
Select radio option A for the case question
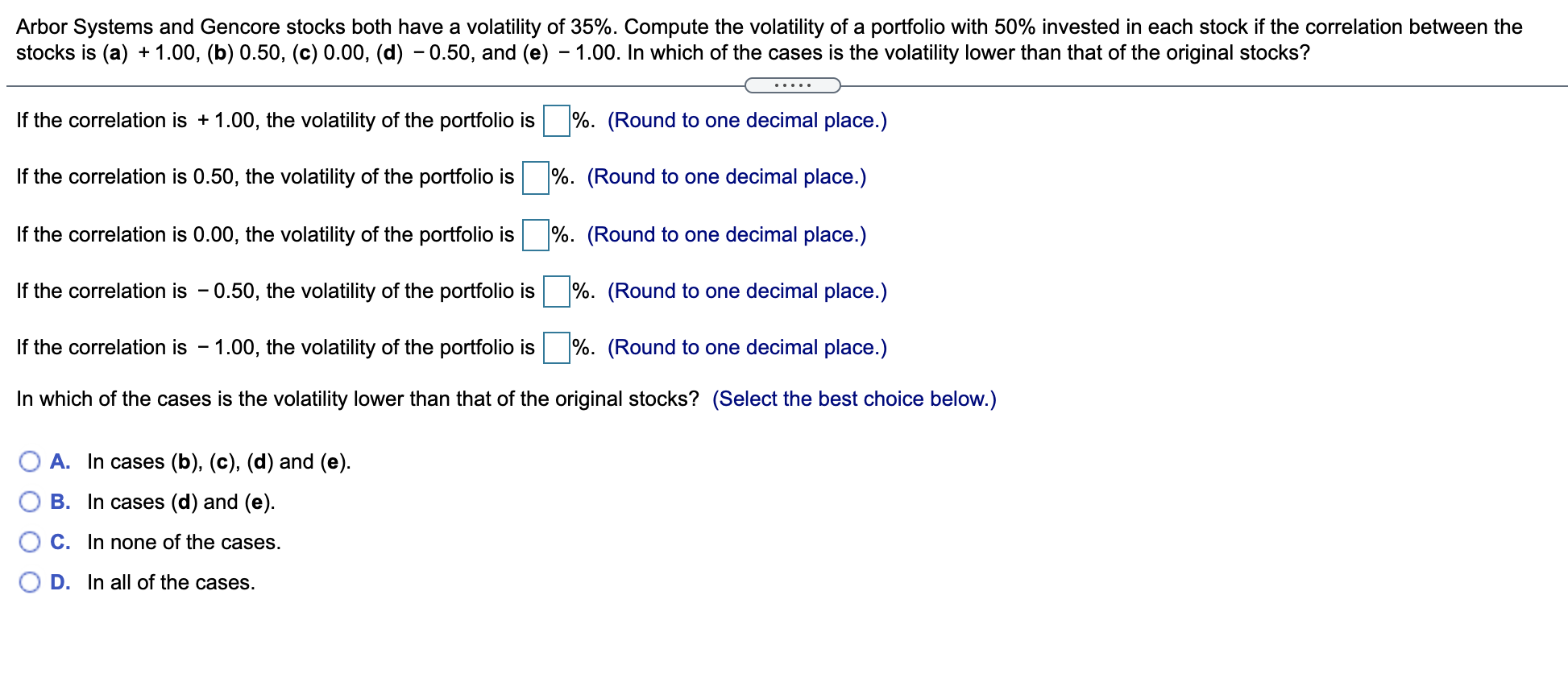coord(30,461)
